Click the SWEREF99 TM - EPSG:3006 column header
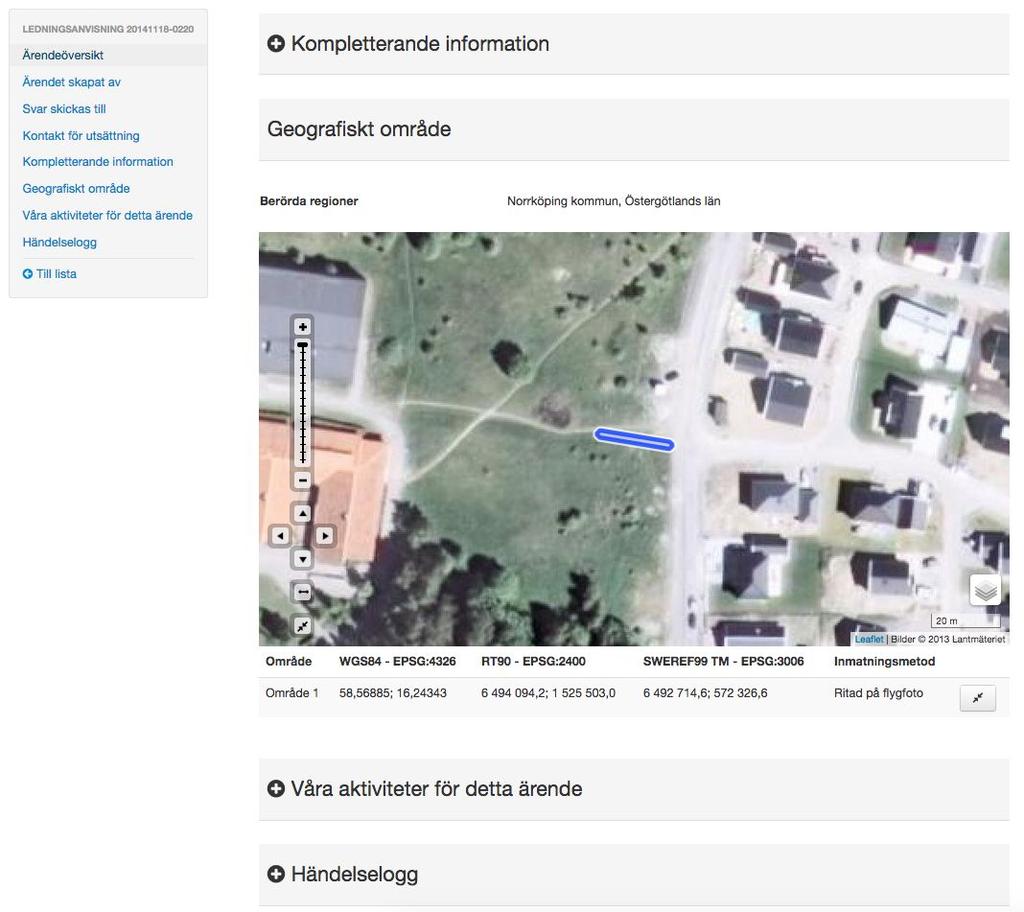The width and height of the screenshot is (1024, 912). 723,661
